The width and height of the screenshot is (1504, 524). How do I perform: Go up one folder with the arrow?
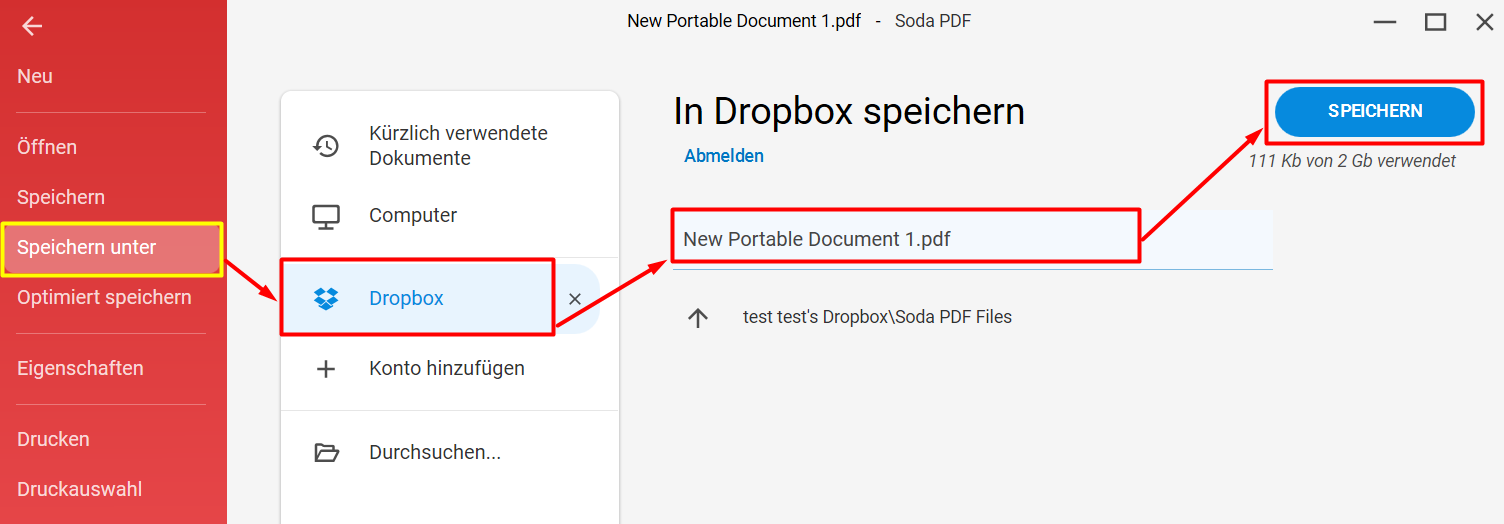[698, 318]
